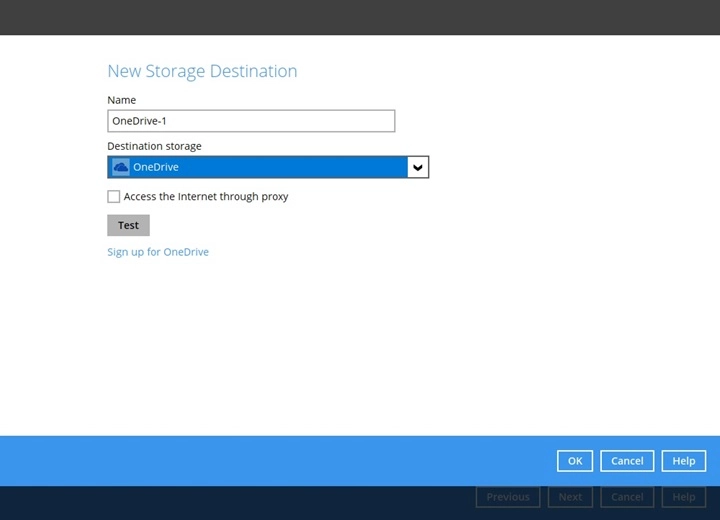720x520 pixels.
Task: Click the dimmed Help button in the dark footer
Action: [684, 497]
